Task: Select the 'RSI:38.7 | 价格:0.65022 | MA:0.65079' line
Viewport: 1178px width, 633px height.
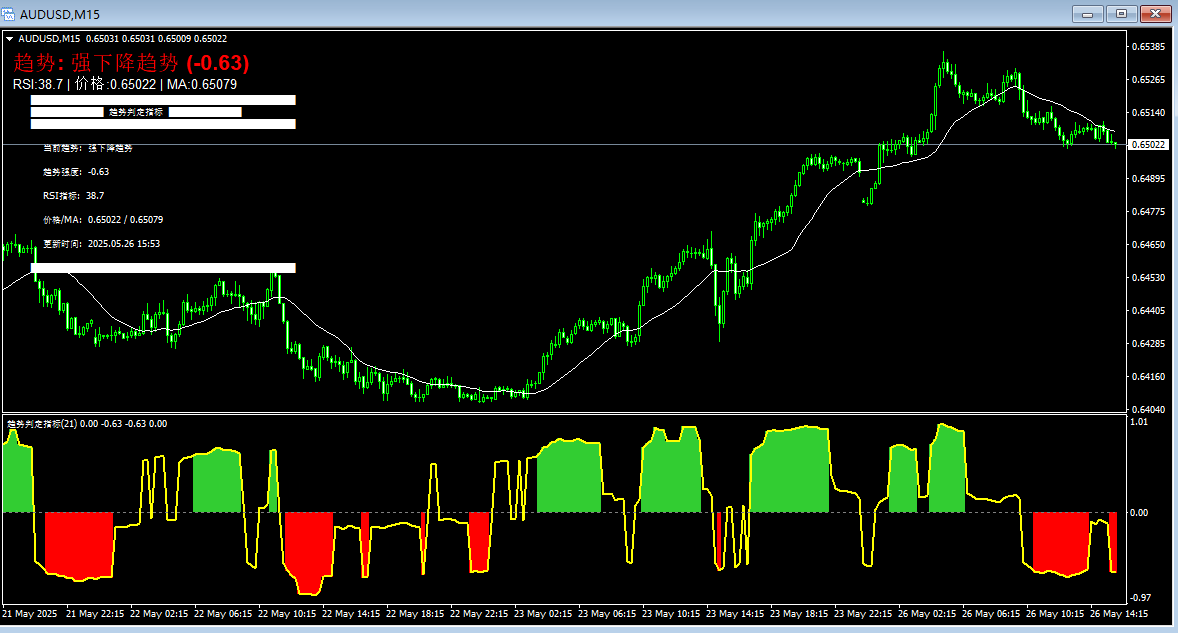Action: point(125,84)
